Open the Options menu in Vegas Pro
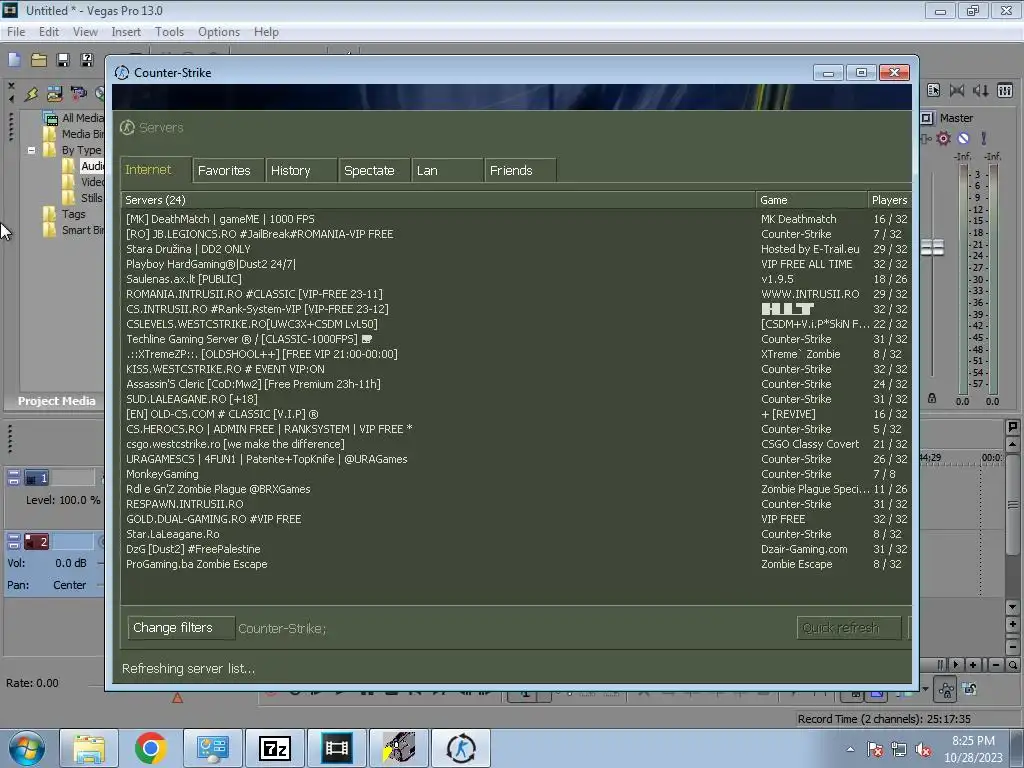This screenshot has width=1024, height=768. click(219, 32)
